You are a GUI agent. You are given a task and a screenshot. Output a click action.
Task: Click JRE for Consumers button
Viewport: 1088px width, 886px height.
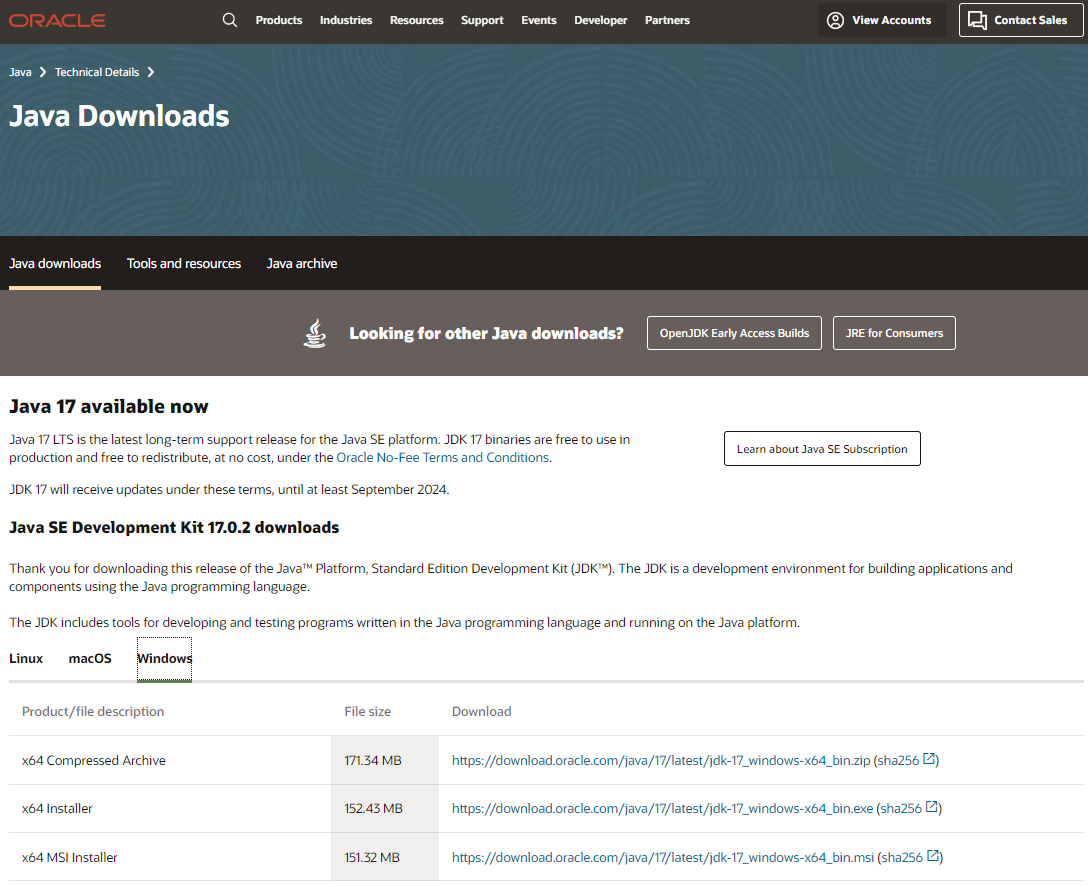point(894,333)
